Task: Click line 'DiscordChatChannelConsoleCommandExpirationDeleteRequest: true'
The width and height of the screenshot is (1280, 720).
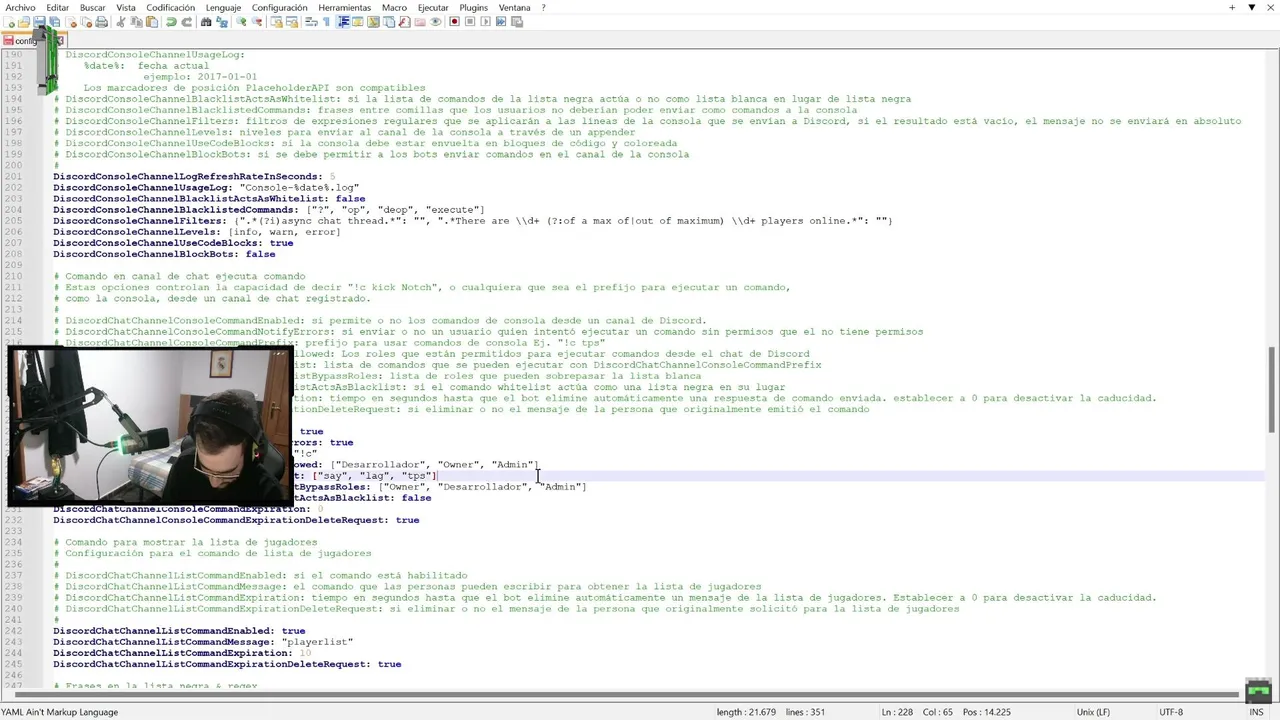Action: point(236,520)
